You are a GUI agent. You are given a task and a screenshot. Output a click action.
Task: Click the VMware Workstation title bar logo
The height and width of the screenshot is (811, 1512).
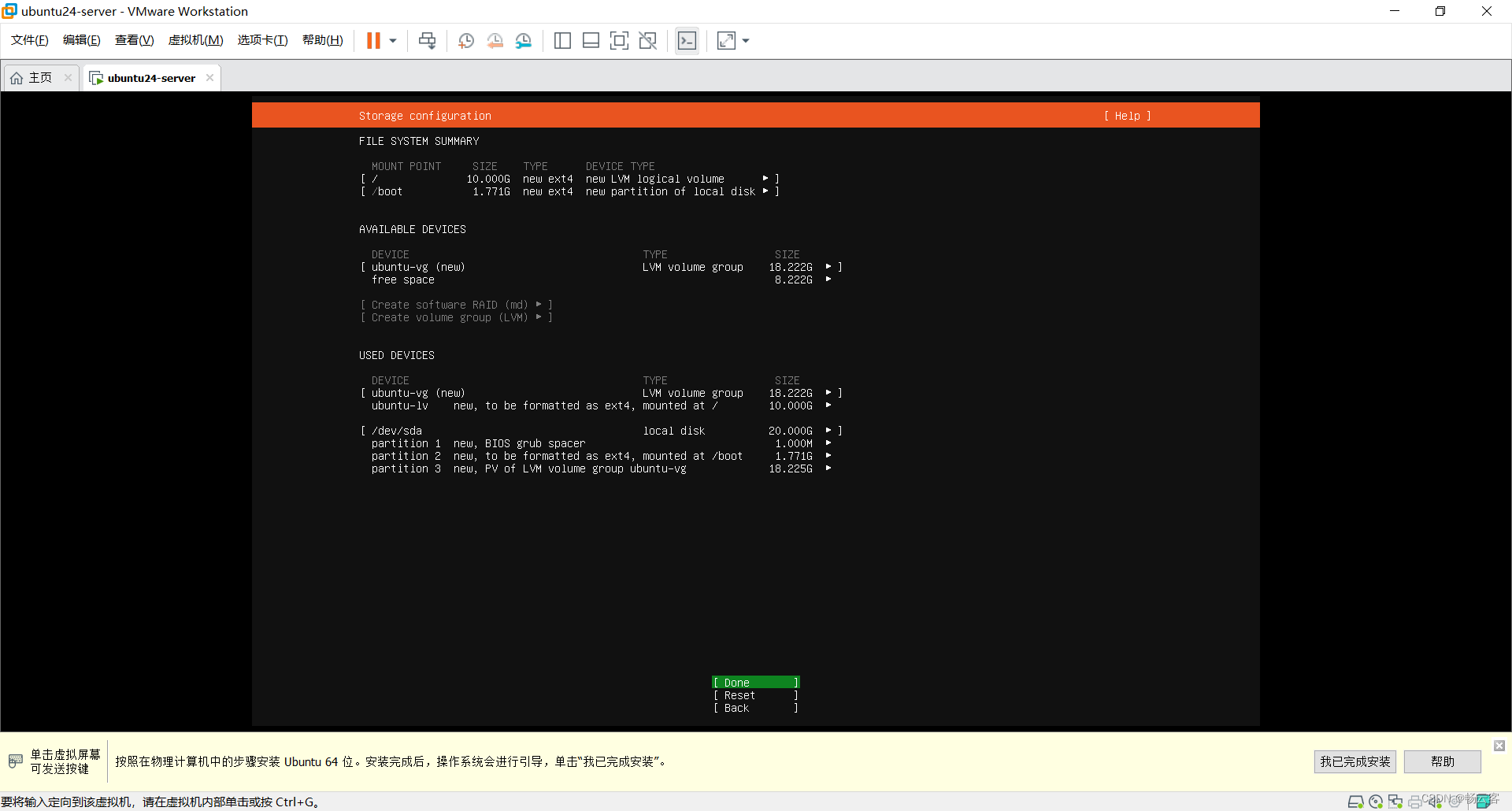[x=9, y=11]
